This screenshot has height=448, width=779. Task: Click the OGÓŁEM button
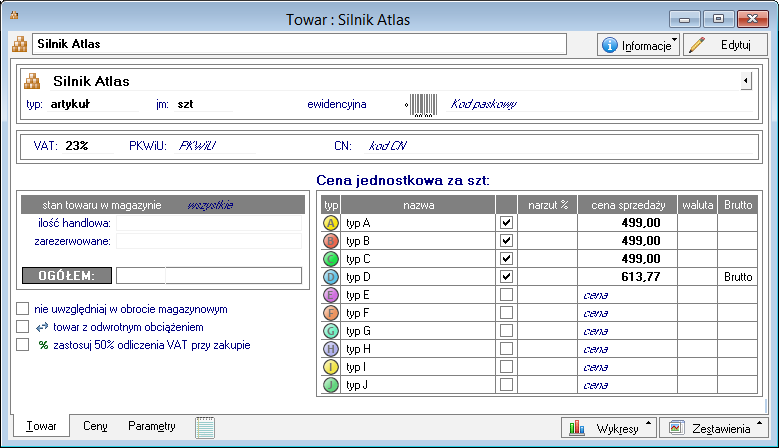(67, 276)
